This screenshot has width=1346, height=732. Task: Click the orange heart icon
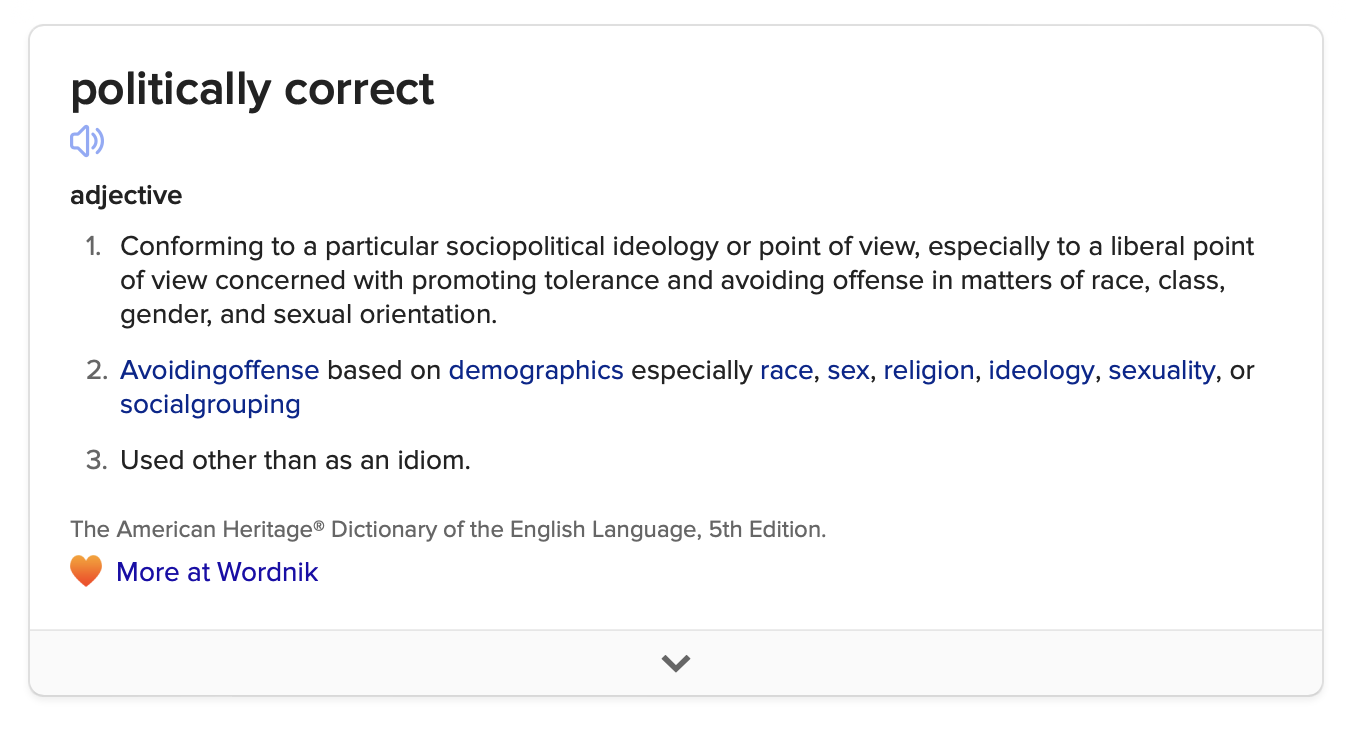click(86, 572)
